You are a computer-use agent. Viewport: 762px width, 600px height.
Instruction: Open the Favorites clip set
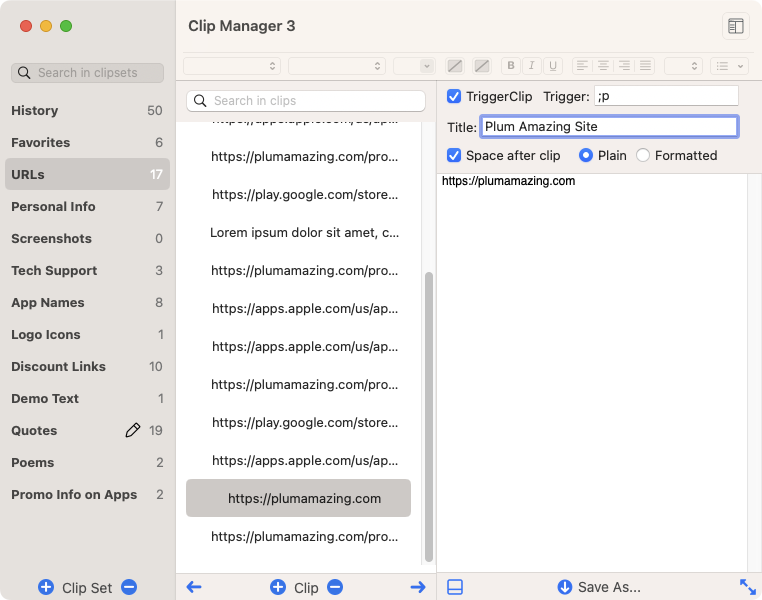coord(87,142)
